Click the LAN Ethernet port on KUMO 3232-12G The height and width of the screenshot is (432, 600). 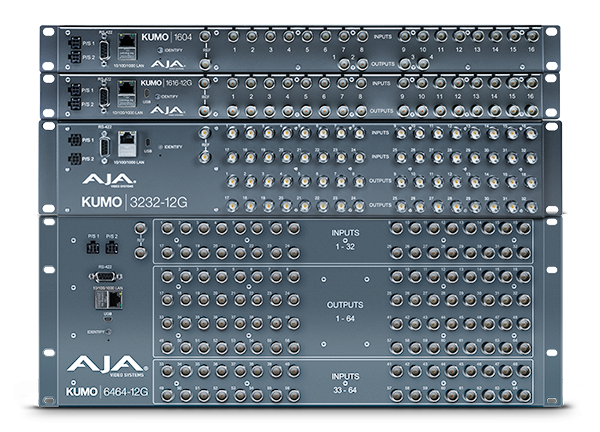129,143
